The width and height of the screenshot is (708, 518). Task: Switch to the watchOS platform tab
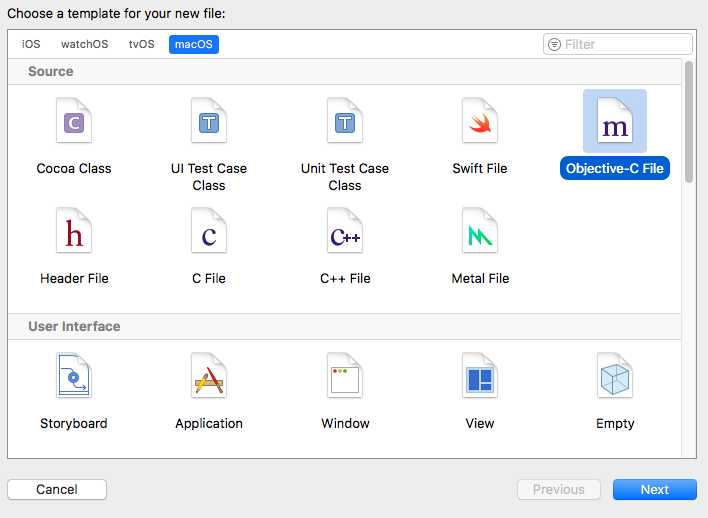click(x=84, y=44)
